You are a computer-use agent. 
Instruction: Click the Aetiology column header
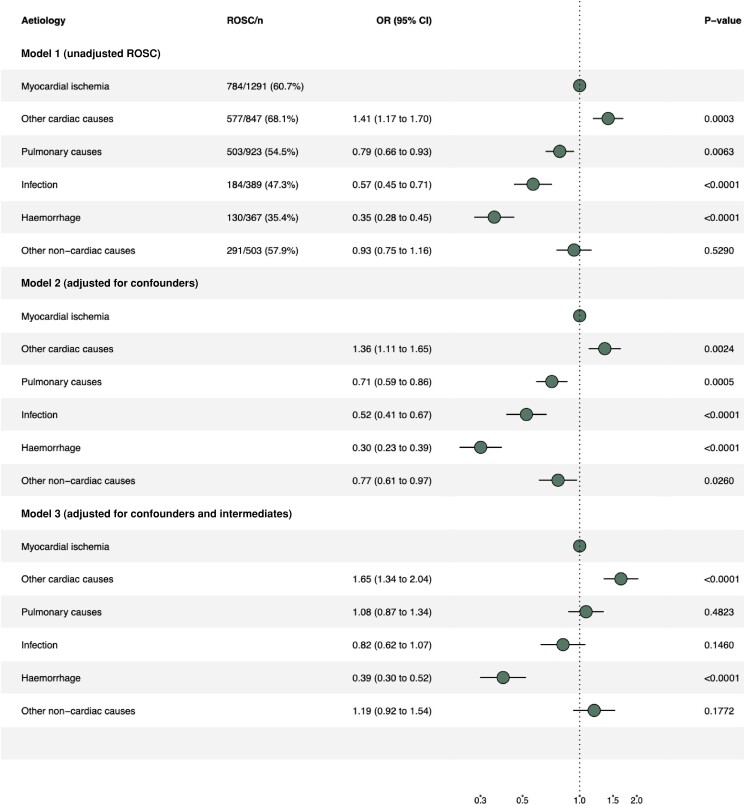[43, 21]
